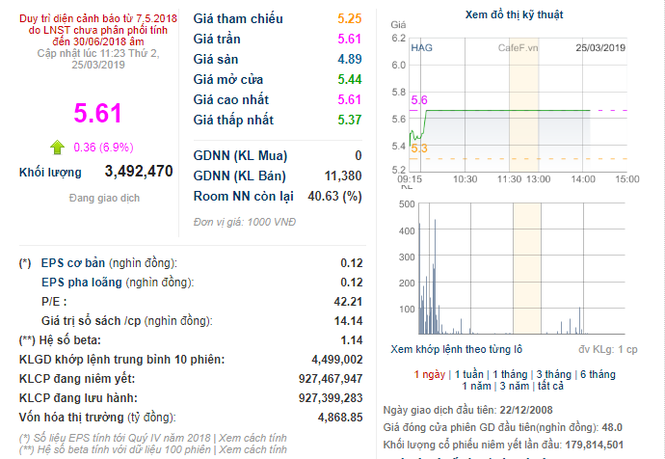Click the HAG ticker label on chart
Viewport: 665px width, 459px height.
(422, 48)
